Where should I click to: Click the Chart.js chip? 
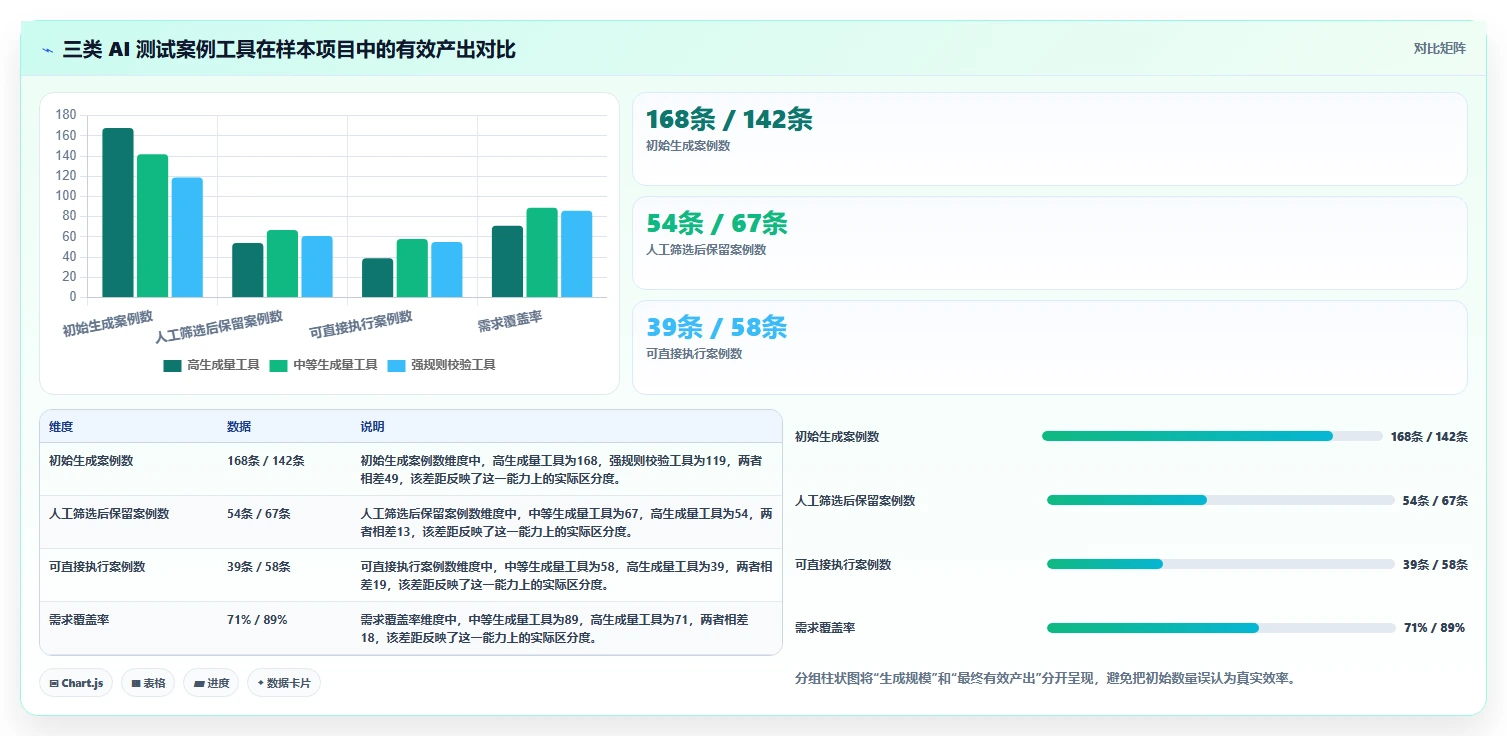click(76, 683)
